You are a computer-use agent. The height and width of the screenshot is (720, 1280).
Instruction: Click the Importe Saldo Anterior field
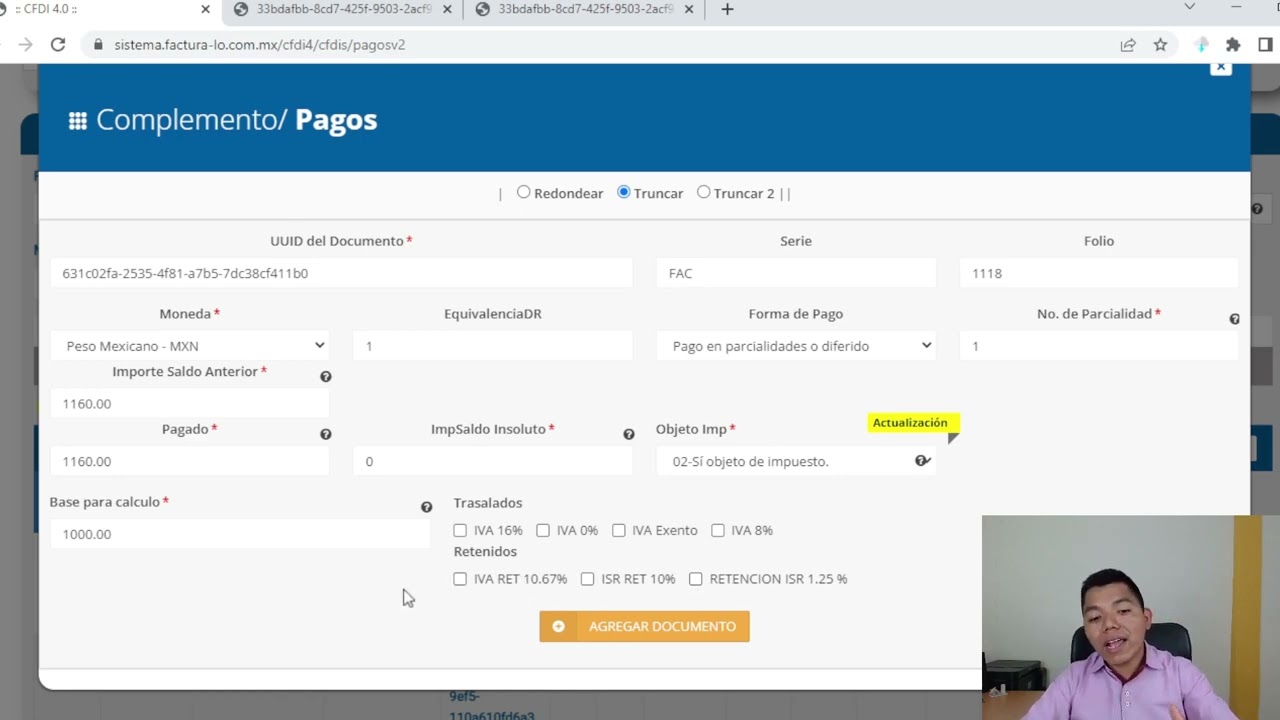pos(190,404)
